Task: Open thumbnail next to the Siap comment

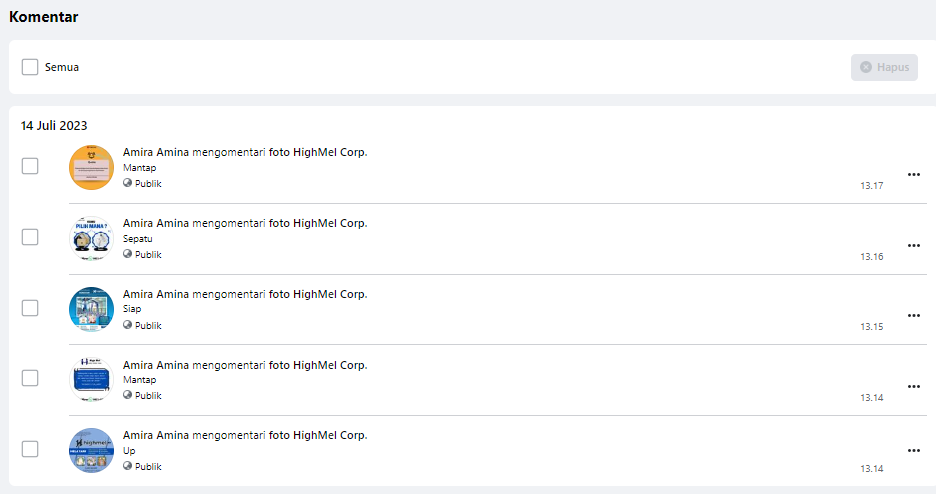Action: tap(91, 309)
